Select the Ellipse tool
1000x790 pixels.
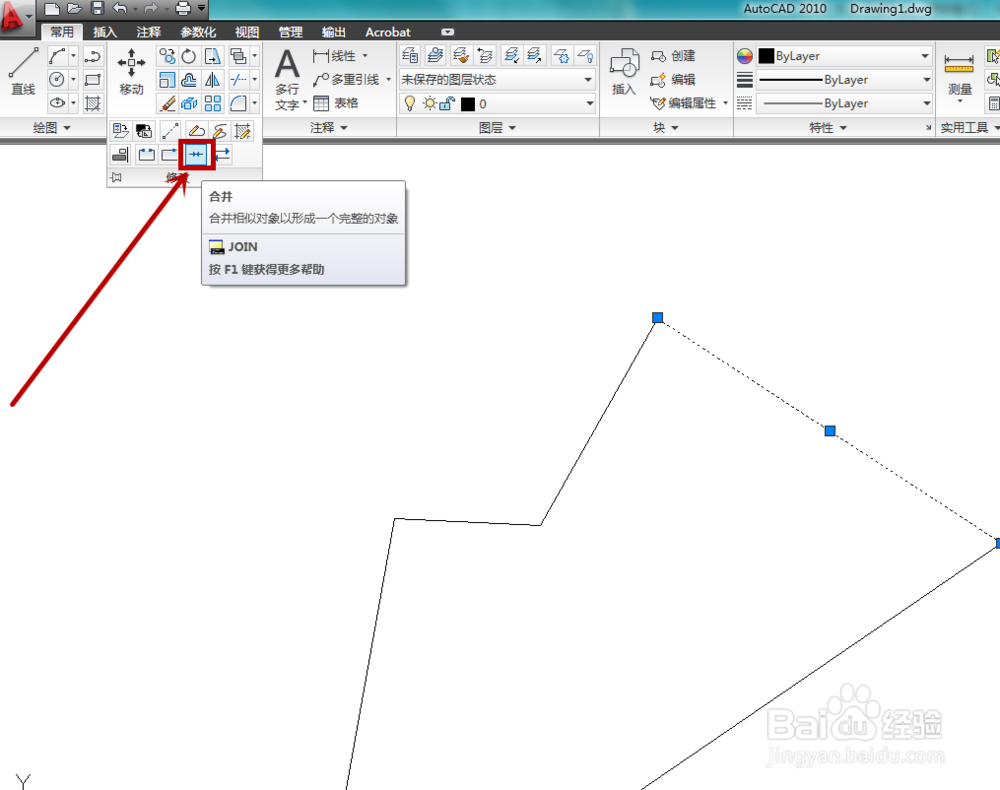57,103
